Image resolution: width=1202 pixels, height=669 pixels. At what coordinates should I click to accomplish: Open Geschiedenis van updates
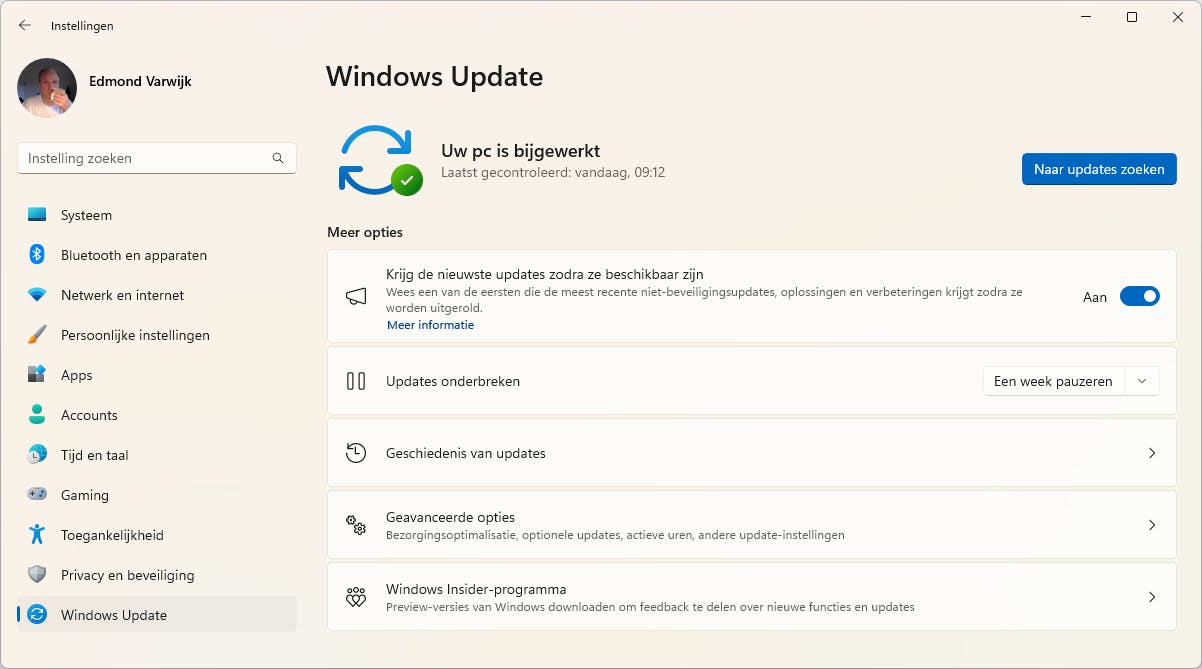point(752,453)
